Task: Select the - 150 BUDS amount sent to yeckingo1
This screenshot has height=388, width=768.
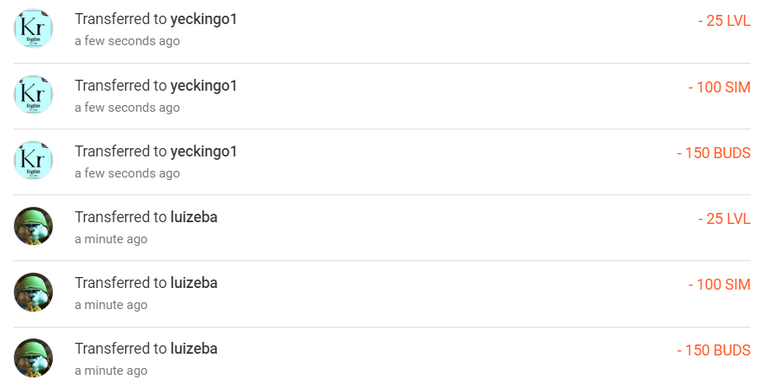Action: tap(714, 153)
